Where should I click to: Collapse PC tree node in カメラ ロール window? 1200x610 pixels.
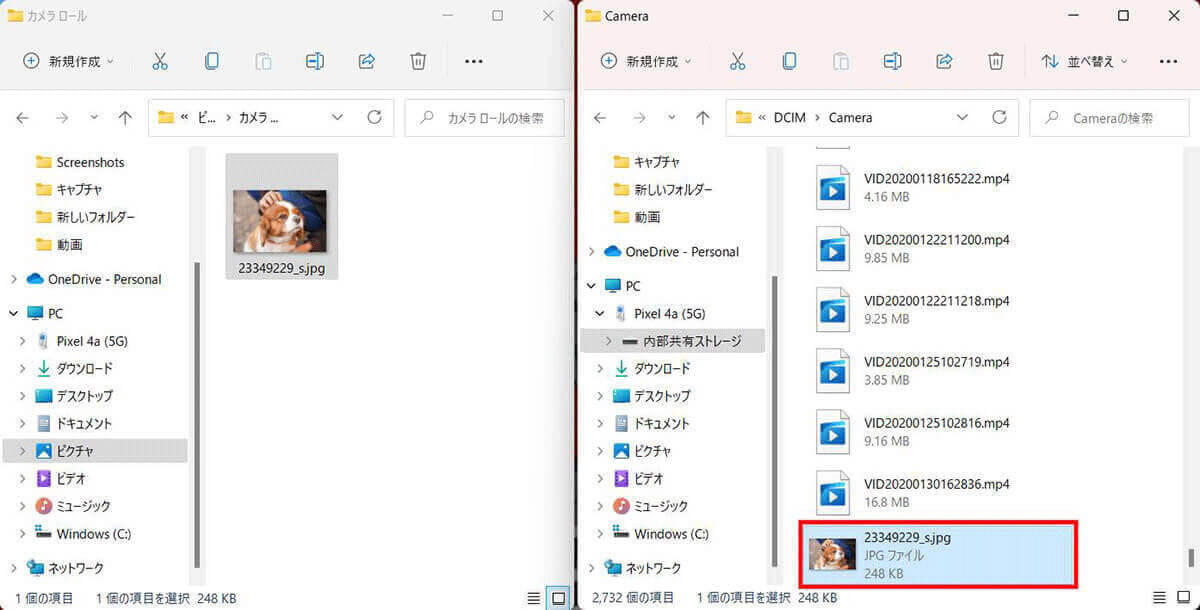click(x=14, y=314)
